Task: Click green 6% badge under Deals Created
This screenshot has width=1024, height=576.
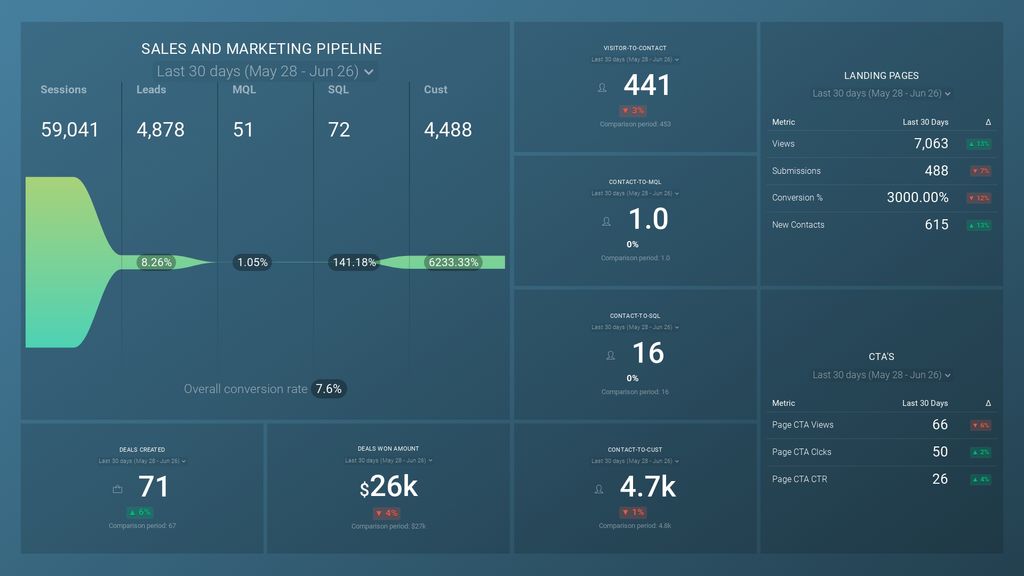Action: (140, 512)
